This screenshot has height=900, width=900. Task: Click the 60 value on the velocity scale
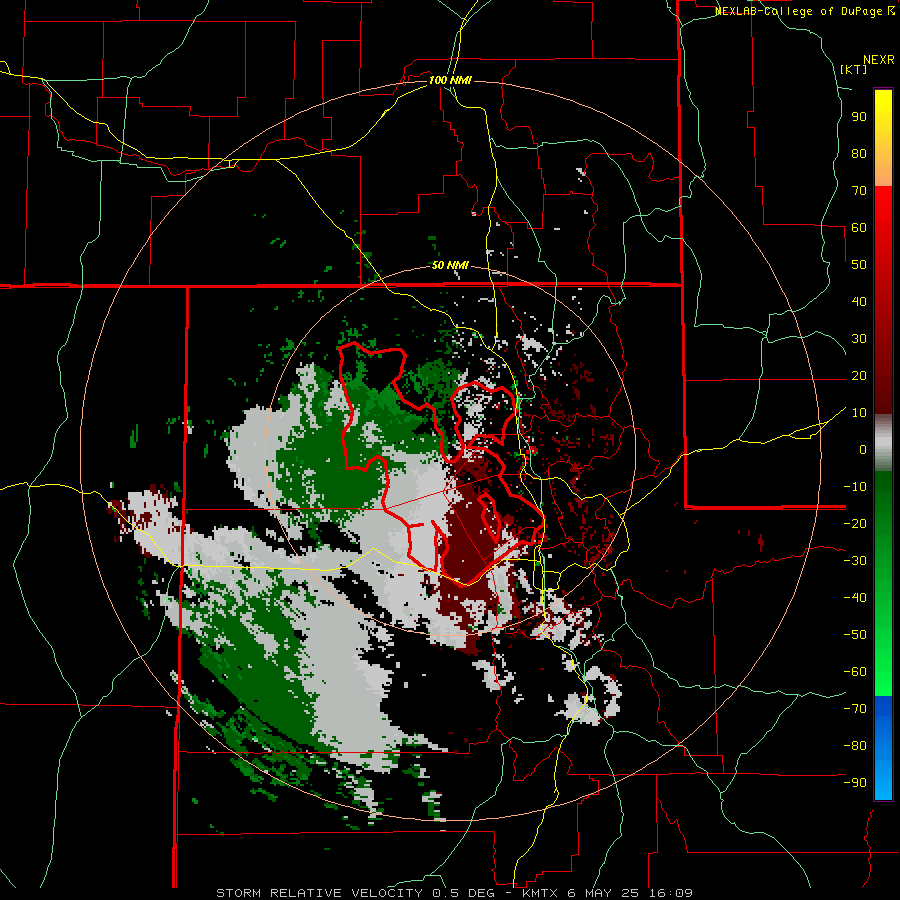point(859,228)
